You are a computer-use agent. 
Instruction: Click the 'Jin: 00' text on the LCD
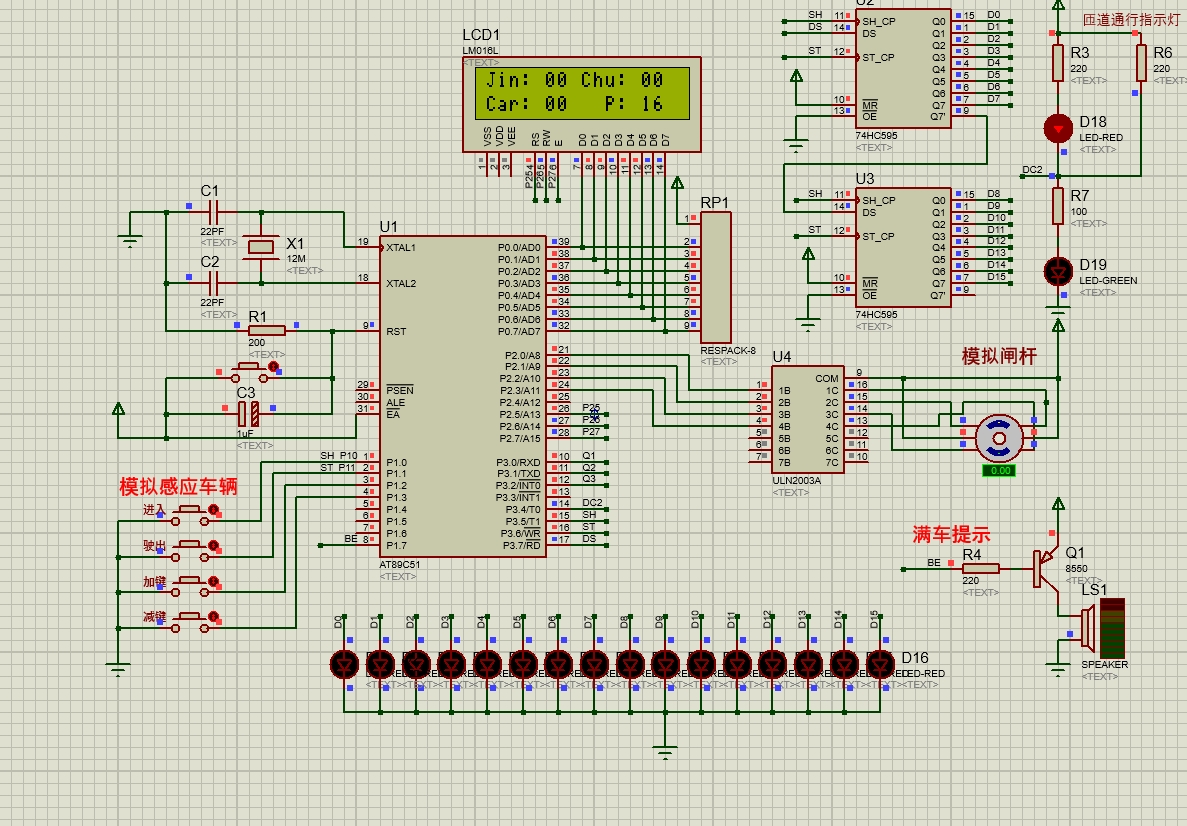[526, 79]
